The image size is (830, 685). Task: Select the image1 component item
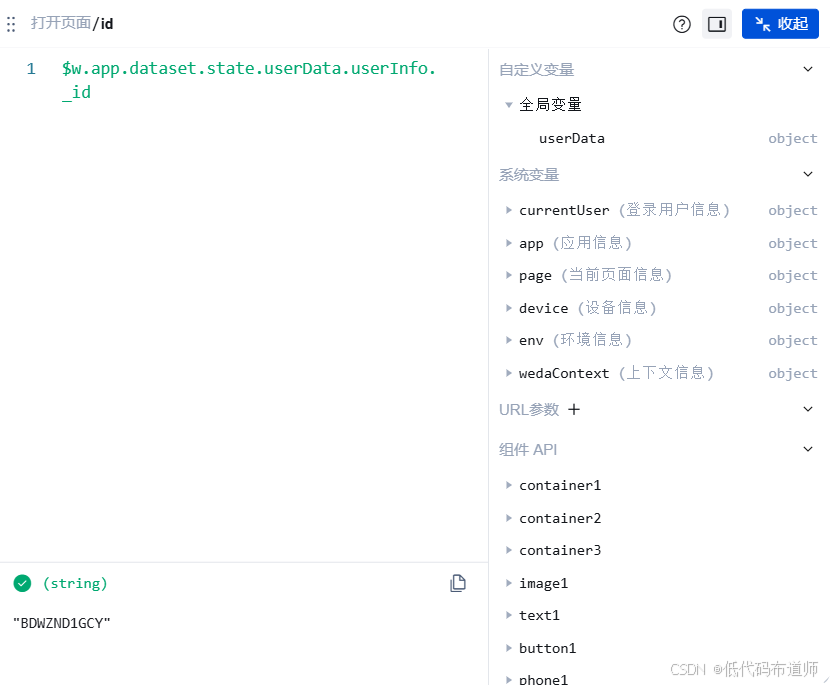543,584
